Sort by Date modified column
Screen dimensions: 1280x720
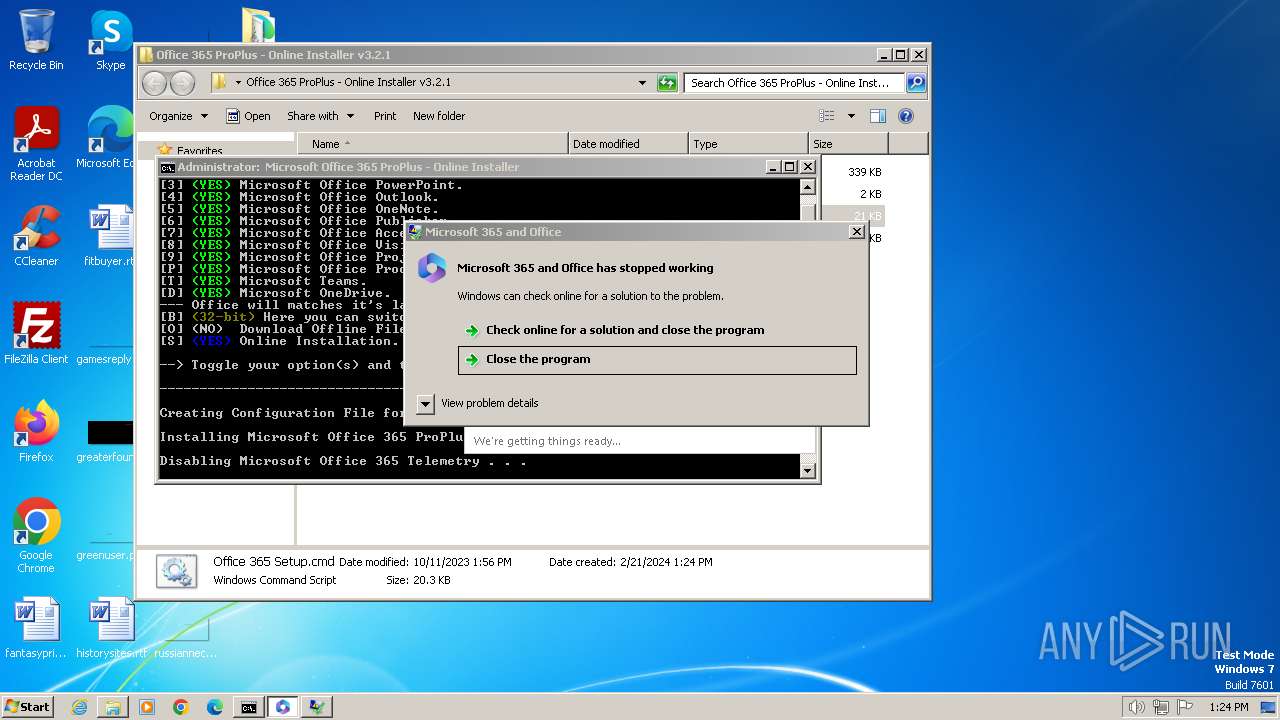click(x=628, y=144)
